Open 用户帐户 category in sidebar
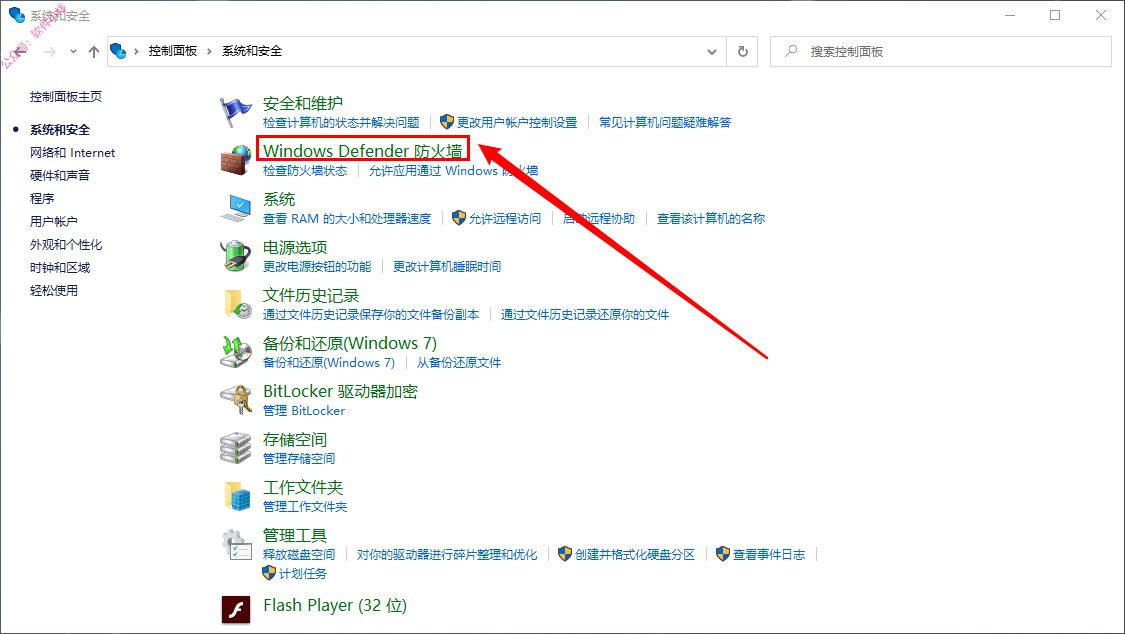 coord(54,222)
